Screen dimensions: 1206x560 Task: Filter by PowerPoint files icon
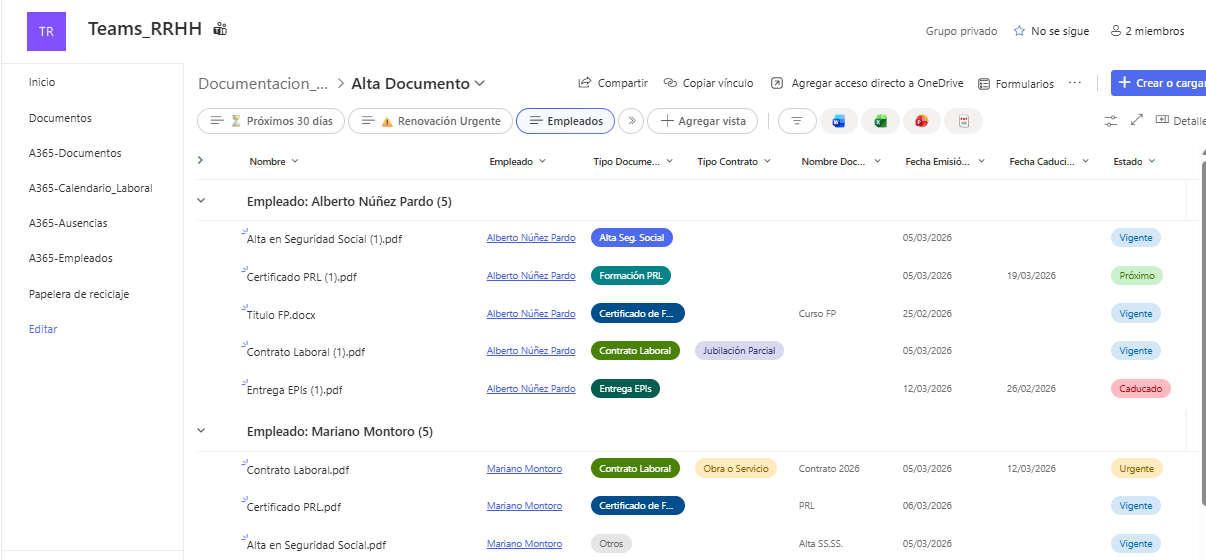point(922,121)
